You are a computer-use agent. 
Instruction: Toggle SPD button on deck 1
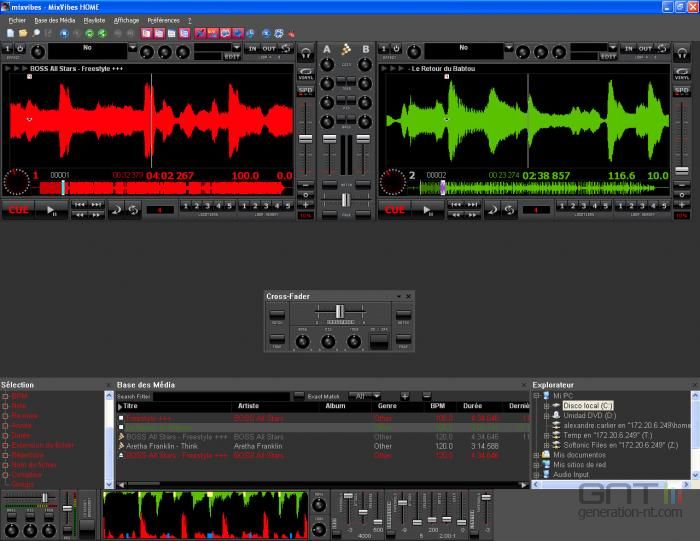(306, 91)
